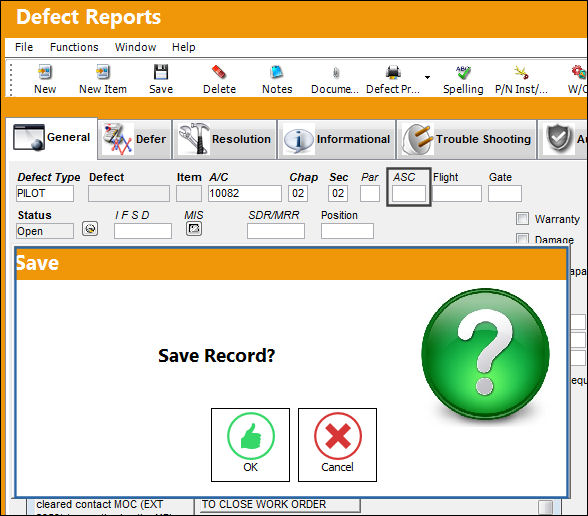Image resolution: width=588 pixels, height=516 pixels.
Task: Click the grayed-out Defect number field
Action: (x=129, y=194)
